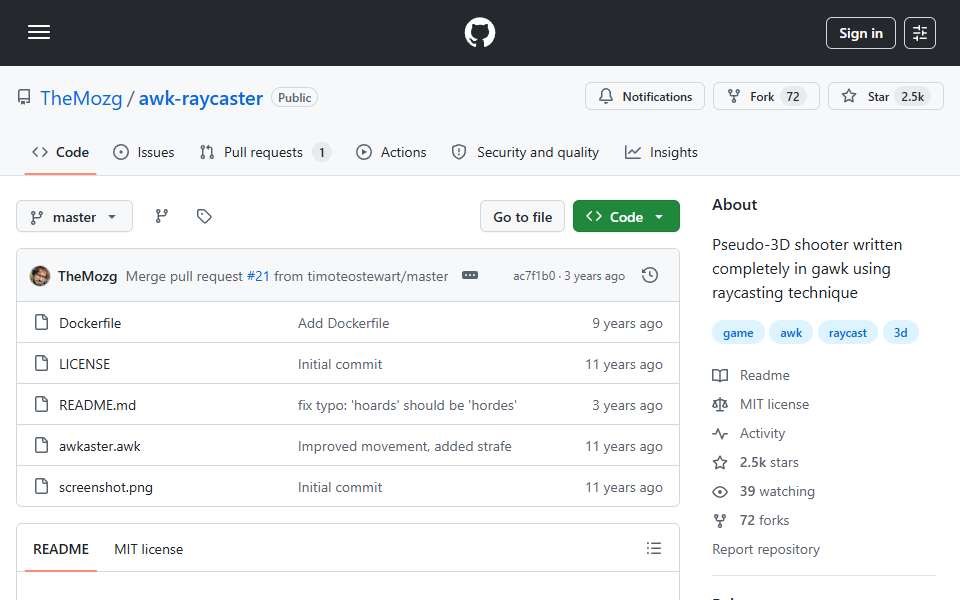Click the Notifications button
960x600 pixels.
[x=645, y=96]
